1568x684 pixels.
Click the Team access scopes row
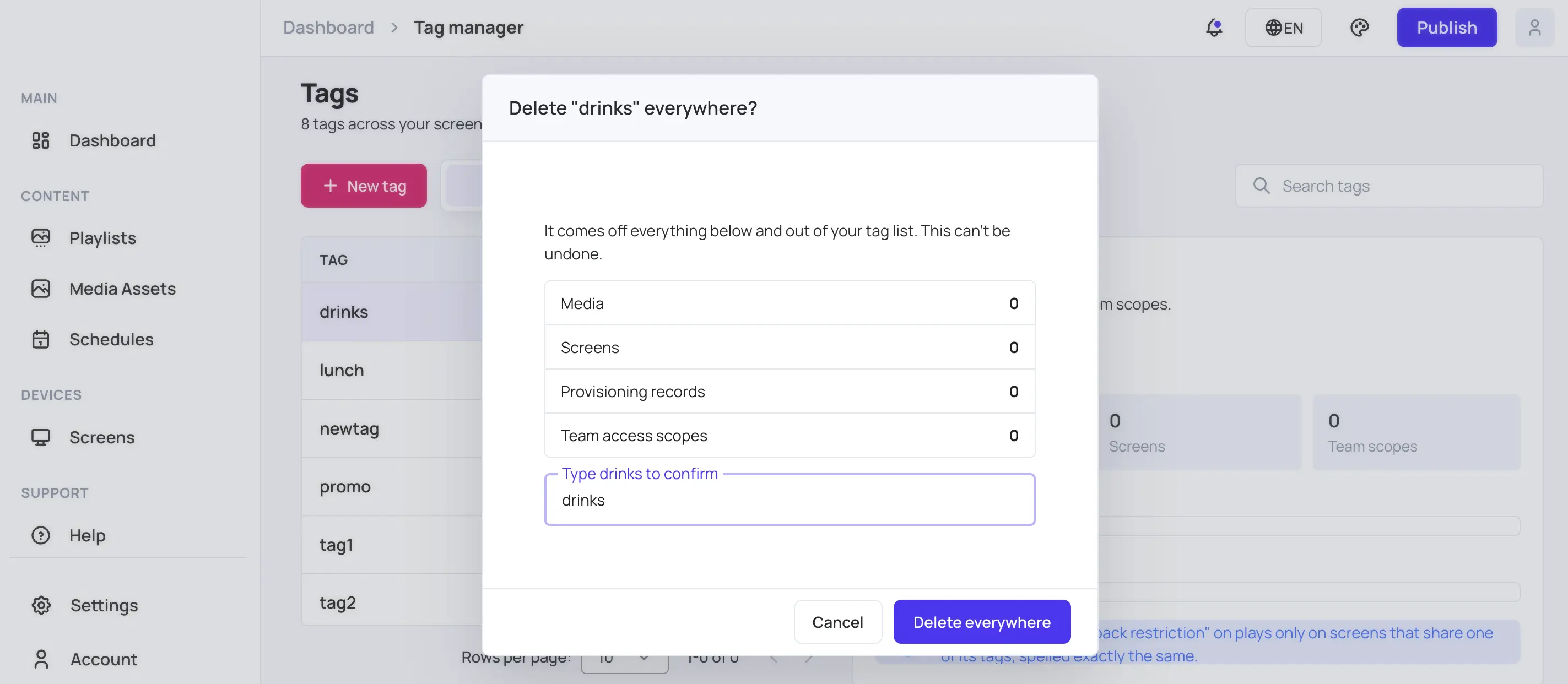point(790,435)
